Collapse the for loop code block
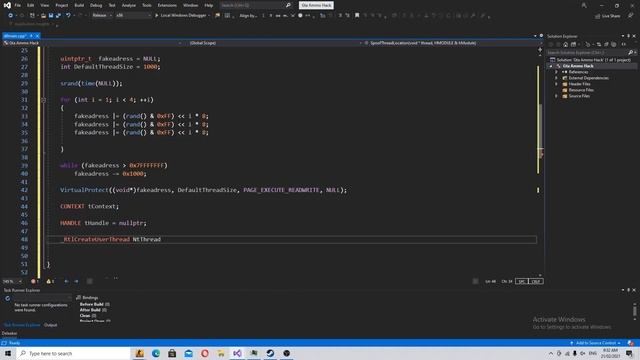The height and width of the screenshot is (360, 640). tap(43, 100)
